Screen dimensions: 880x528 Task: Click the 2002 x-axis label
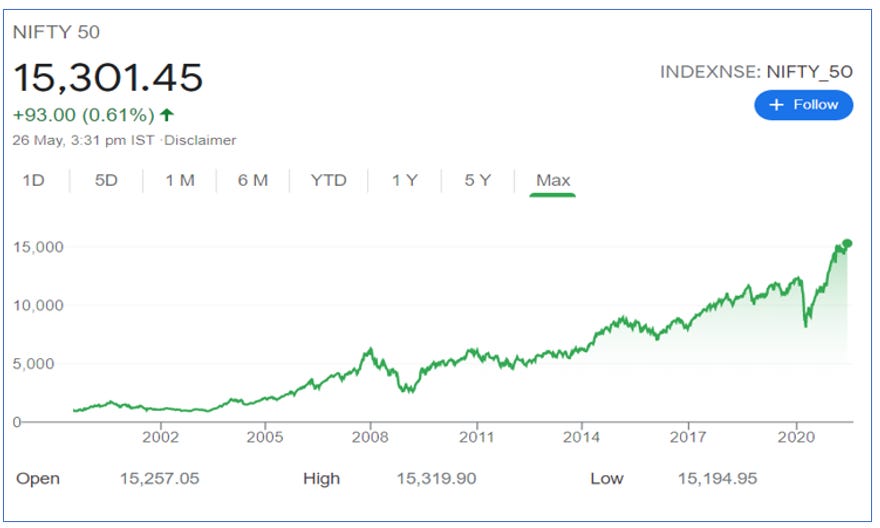pyautogui.click(x=161, y=437)
